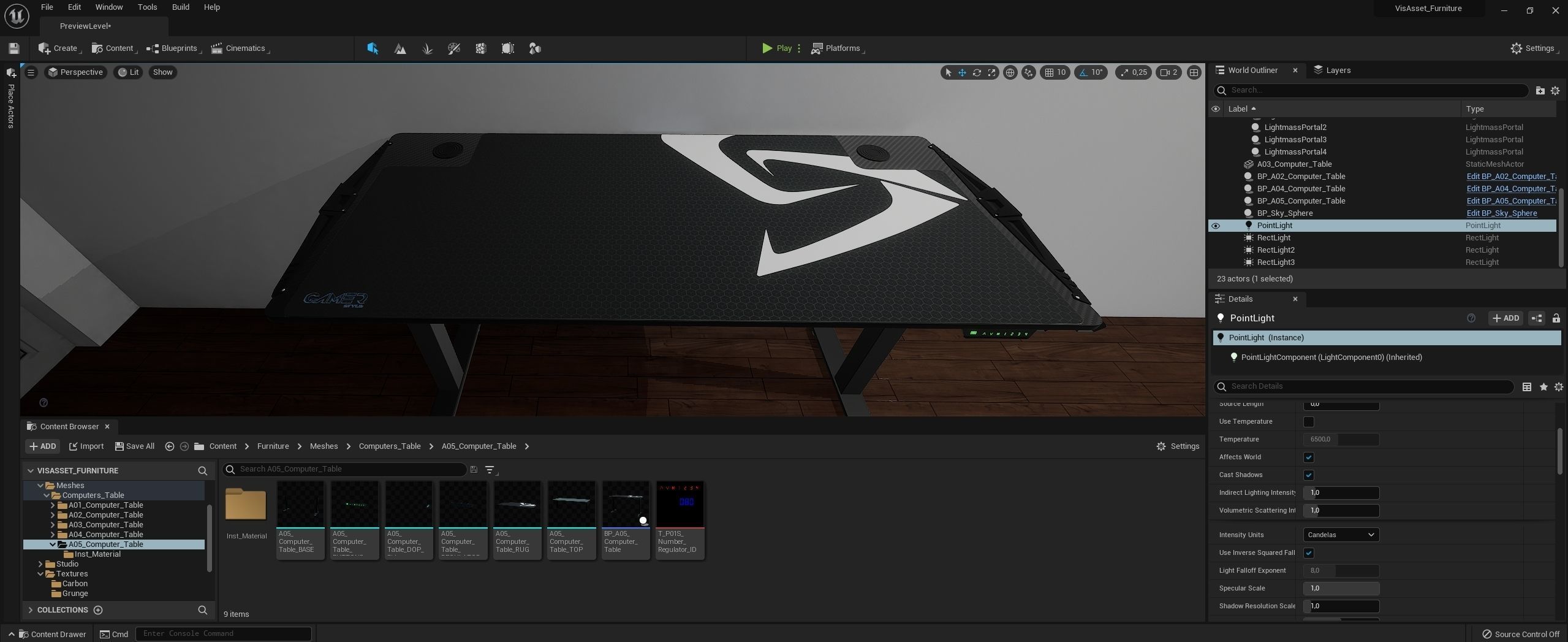1568x642 pixels.
Task: Open Edit BP_Sky_Sphere link
Action: pos(1501,213)
